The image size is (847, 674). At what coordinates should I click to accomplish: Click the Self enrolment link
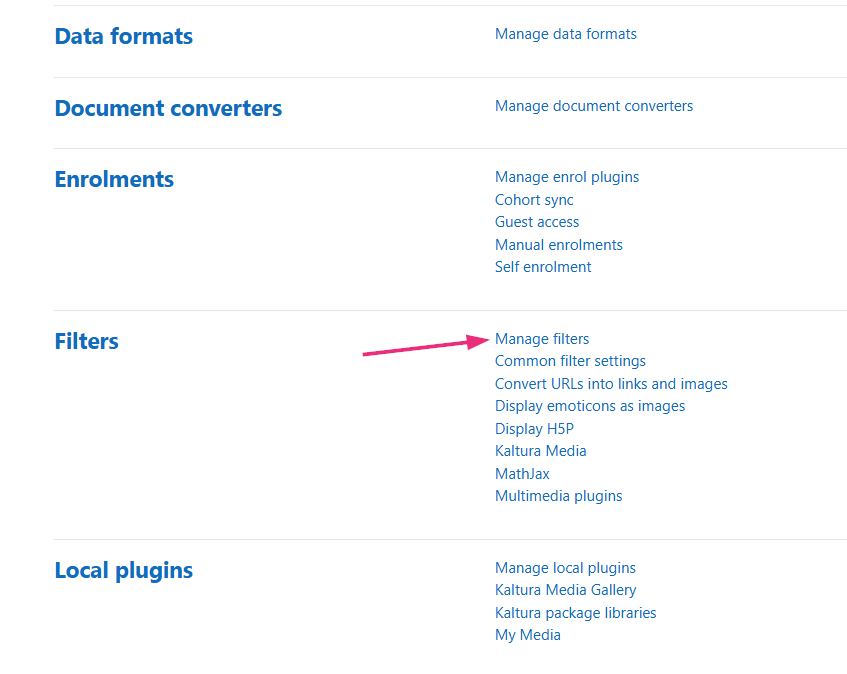[x=543, y=267]
